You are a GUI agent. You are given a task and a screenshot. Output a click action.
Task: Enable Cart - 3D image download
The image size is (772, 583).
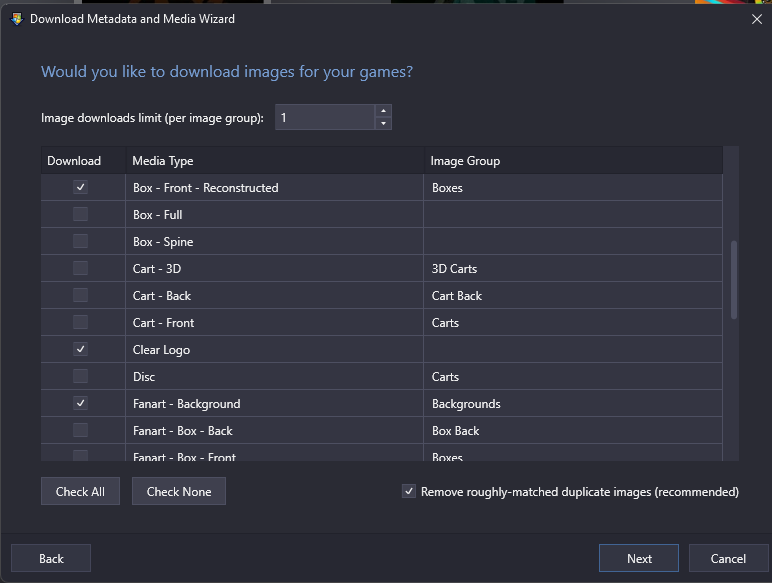(80, 268)
